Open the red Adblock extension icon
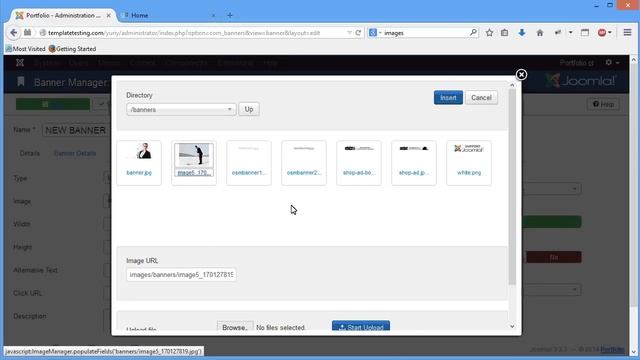This screenshot has width=640, height=360. pyautogui.click(x=602, y=33)
